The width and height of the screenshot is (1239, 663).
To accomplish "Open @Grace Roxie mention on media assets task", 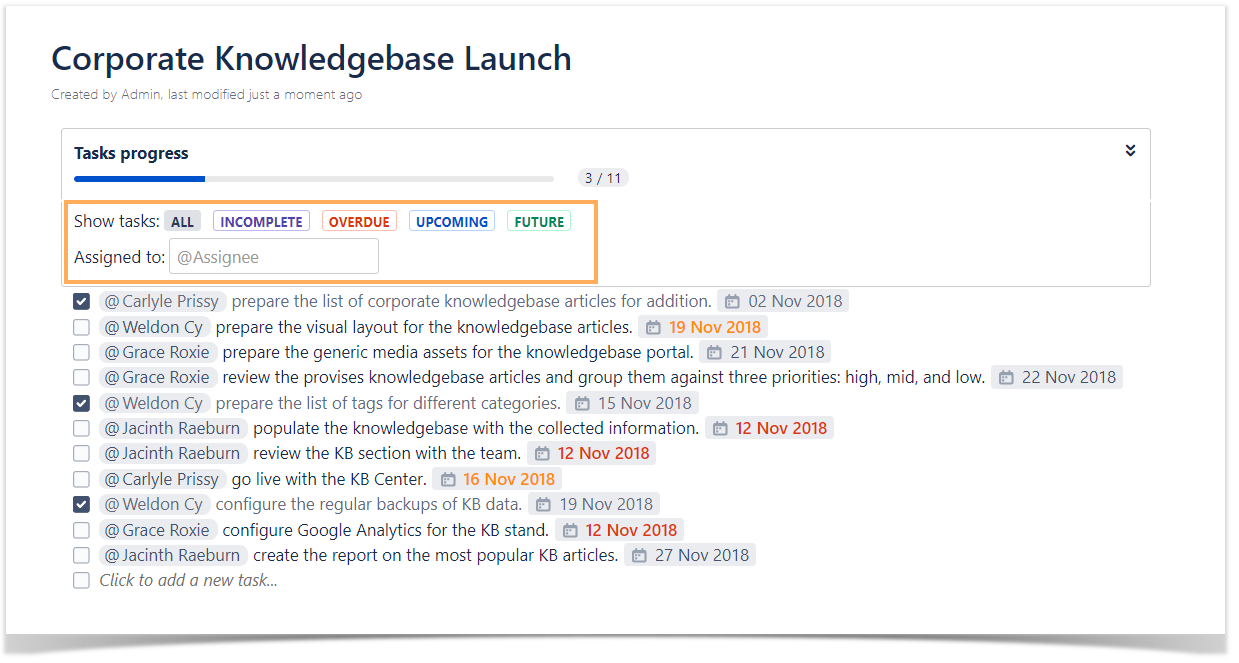I will click(158, 352).
